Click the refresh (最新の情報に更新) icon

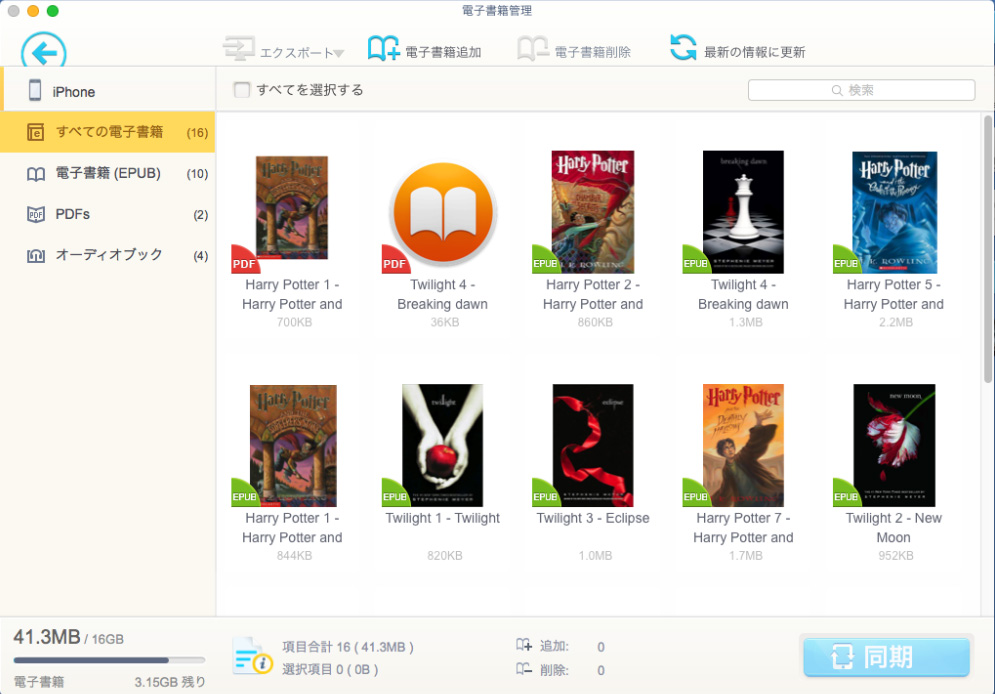tap(683, 48)
